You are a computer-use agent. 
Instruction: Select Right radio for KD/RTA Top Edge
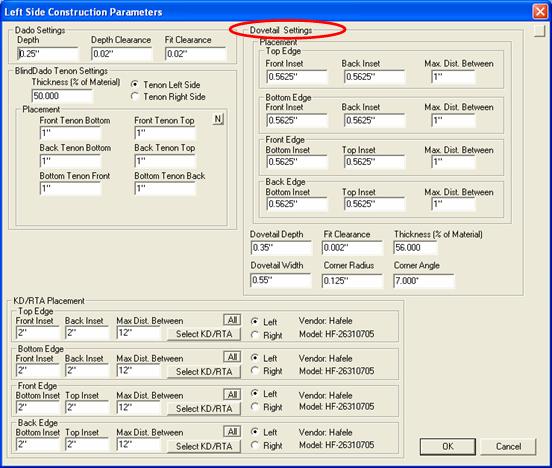pos(255,335)
